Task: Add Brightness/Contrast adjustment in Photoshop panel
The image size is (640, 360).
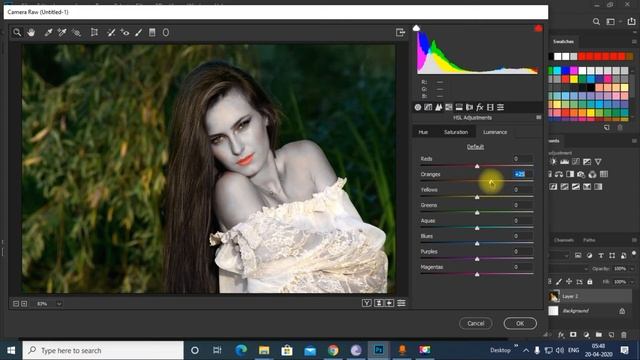Action: (553, 162)
